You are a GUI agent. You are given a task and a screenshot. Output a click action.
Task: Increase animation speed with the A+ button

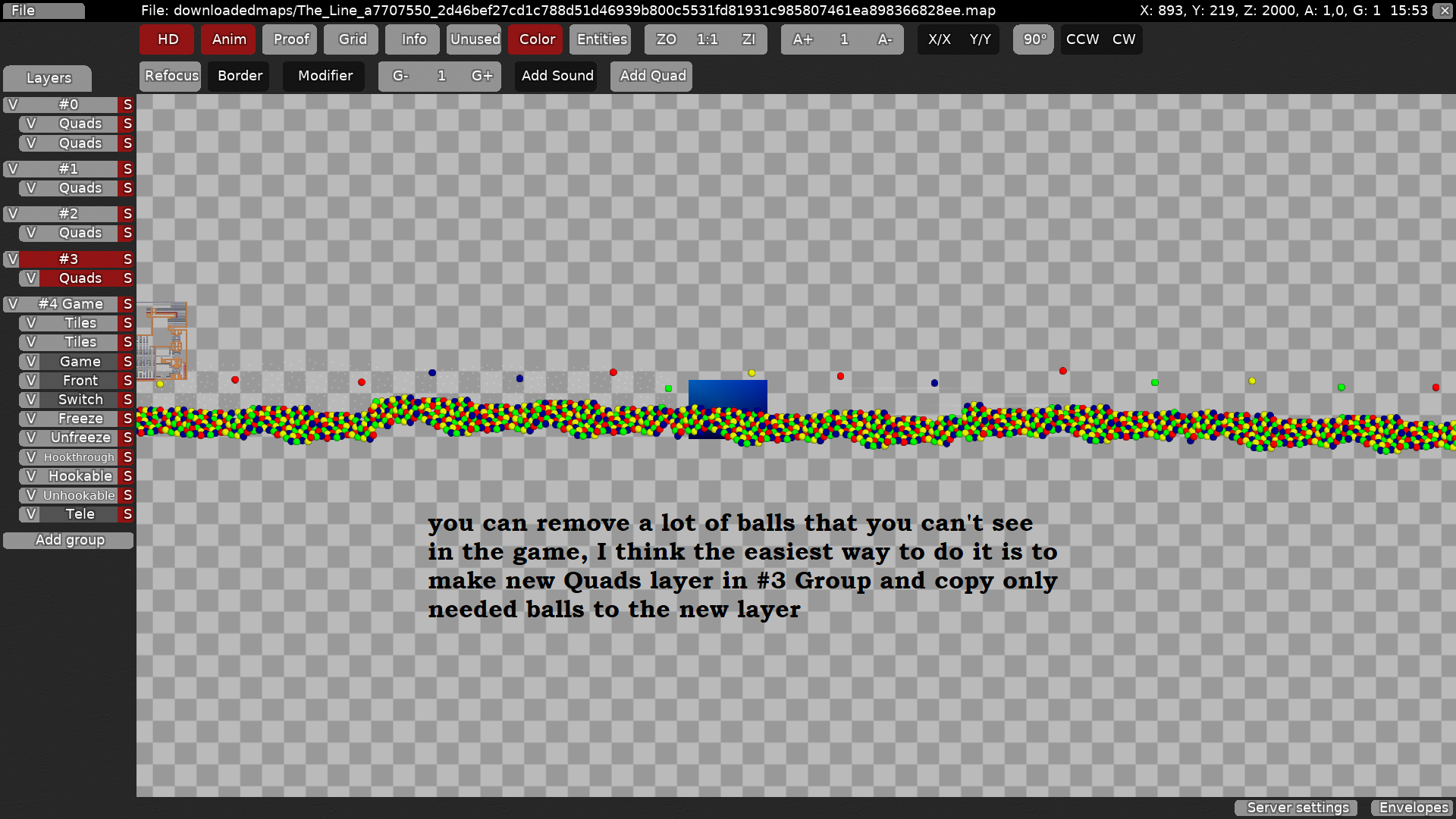click(802, 39)
